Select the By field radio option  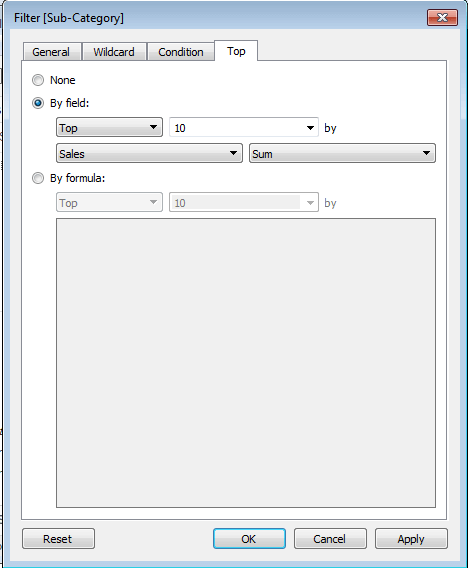(38, 103)
